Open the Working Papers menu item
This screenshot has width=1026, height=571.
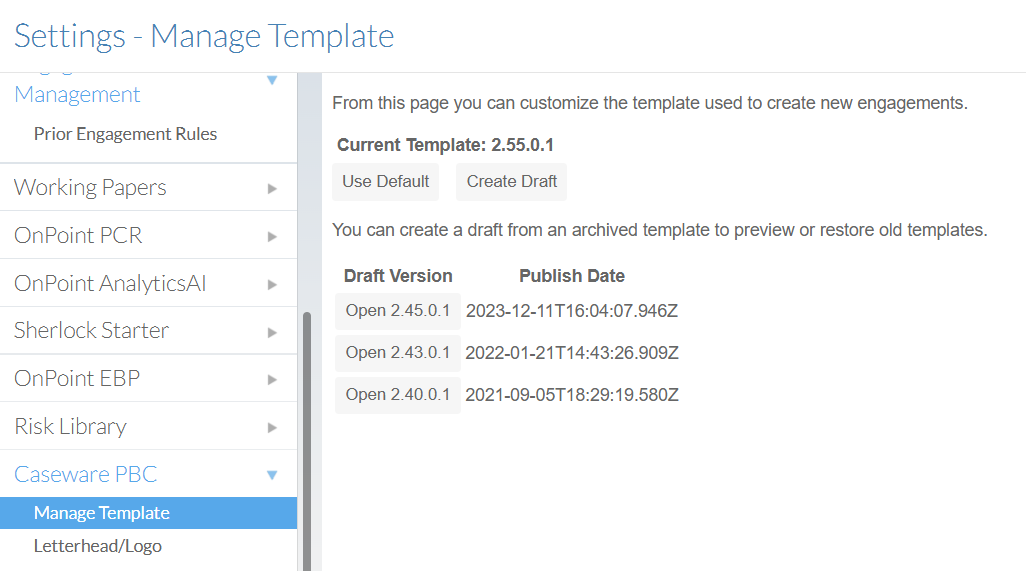click(90, 188)
